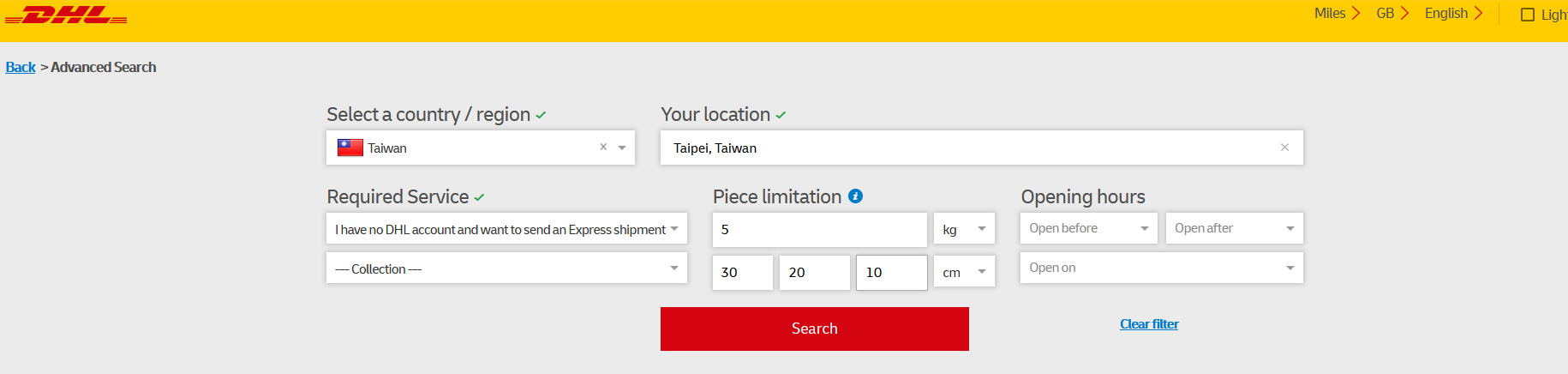The width and height of the screenshot is (1568, 374).
Task: Open the Miles distance unit menu
Action: 1337,14
